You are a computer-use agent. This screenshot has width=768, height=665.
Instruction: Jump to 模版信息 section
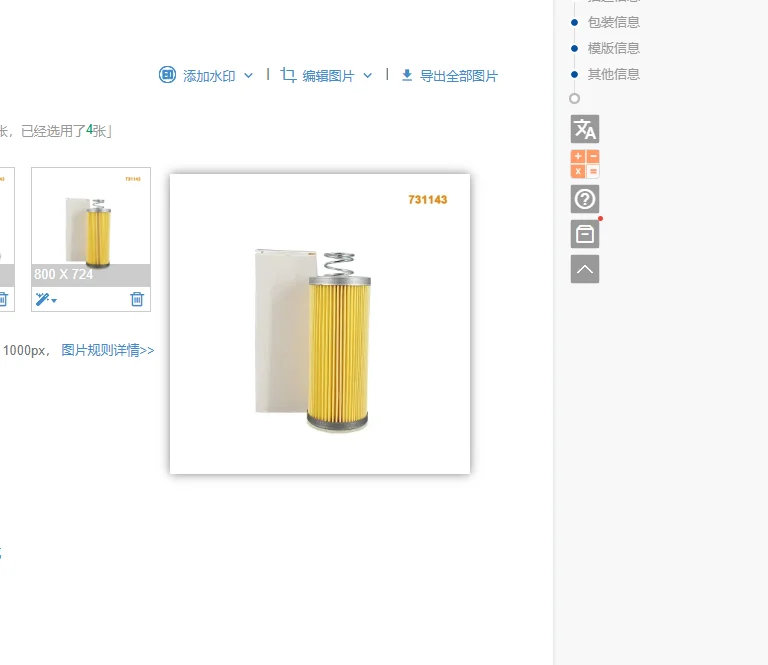point(614,48)
